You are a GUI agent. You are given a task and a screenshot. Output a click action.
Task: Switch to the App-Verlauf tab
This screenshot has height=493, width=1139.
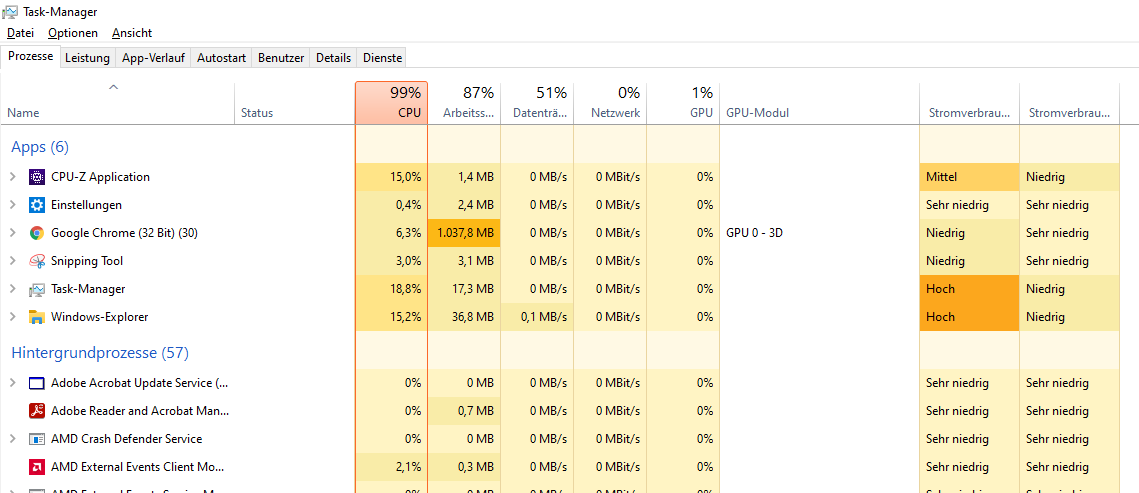click(153, 58)
